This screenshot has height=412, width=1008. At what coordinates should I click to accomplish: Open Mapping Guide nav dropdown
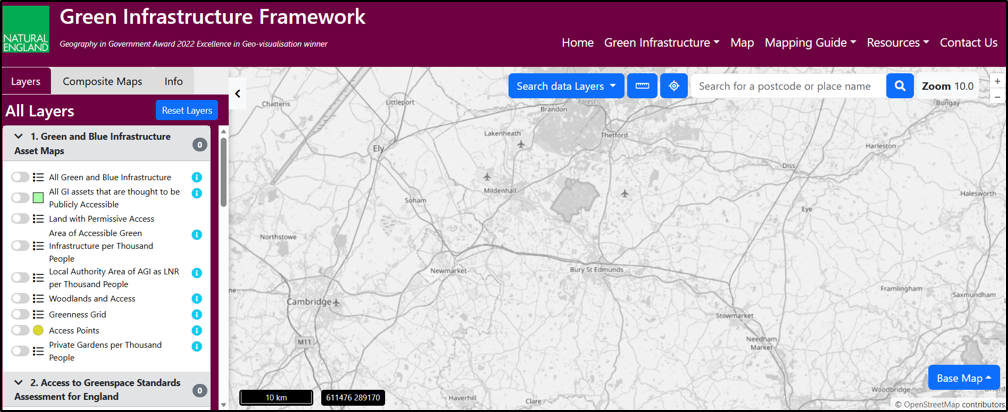(810, 43)
